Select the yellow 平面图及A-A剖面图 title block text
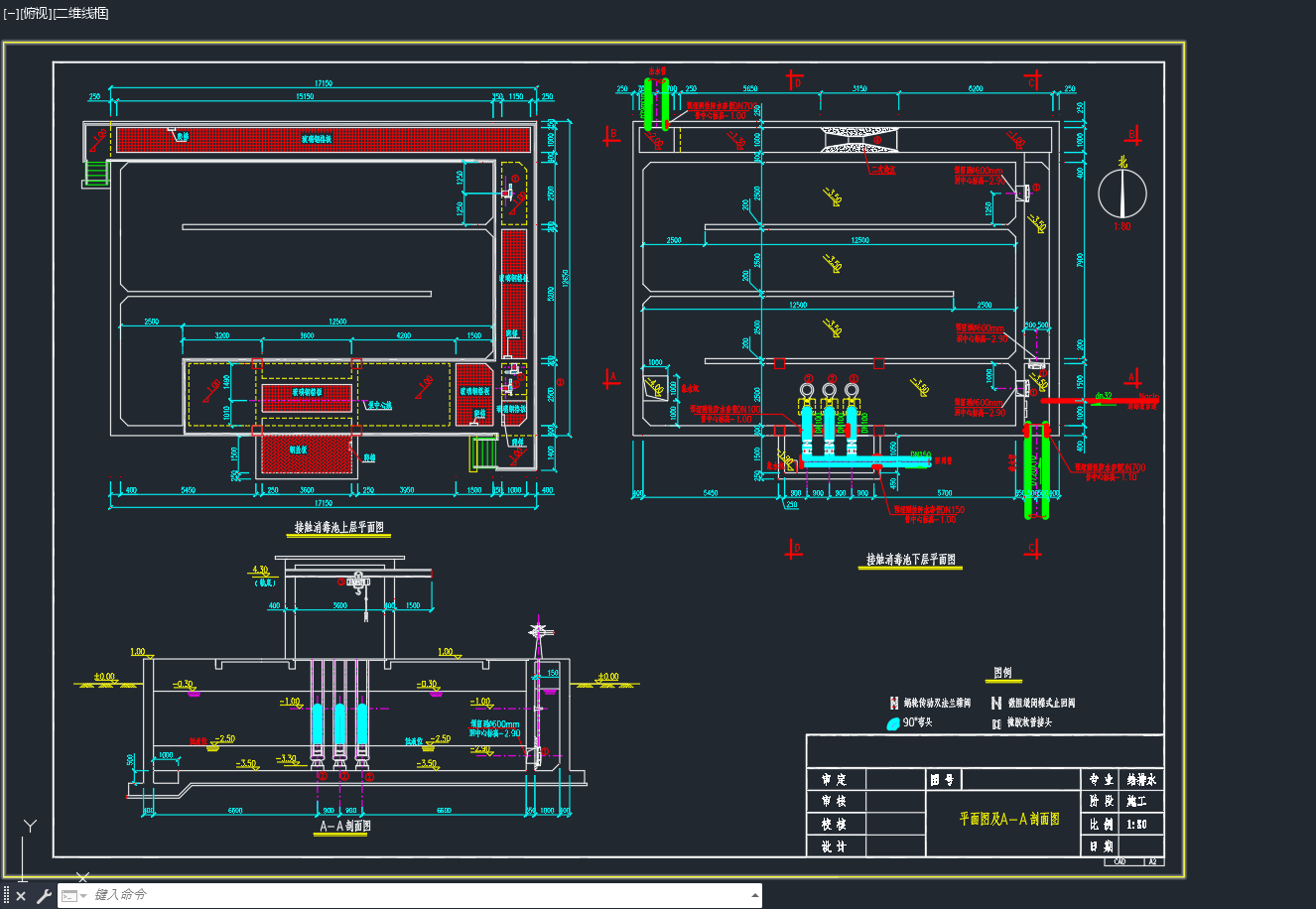 1008,820
